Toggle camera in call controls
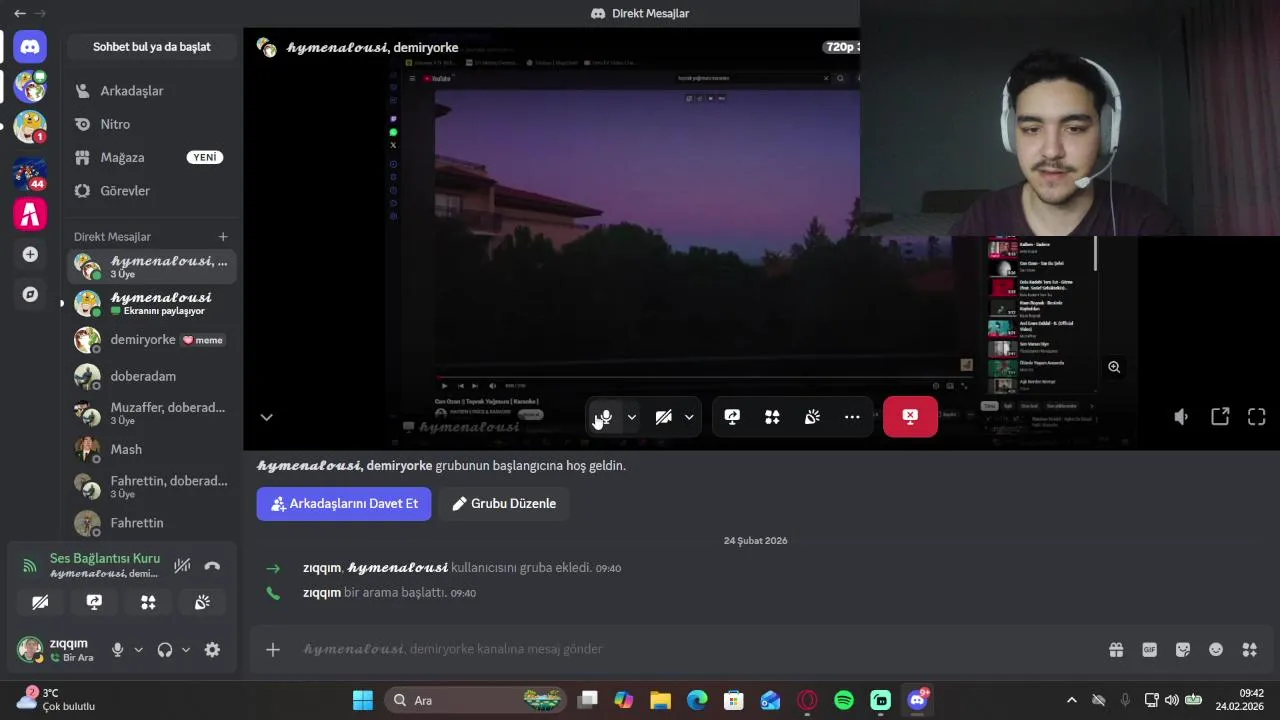The height and width of the screenshot is (720, 1280). tap(663, 417)
